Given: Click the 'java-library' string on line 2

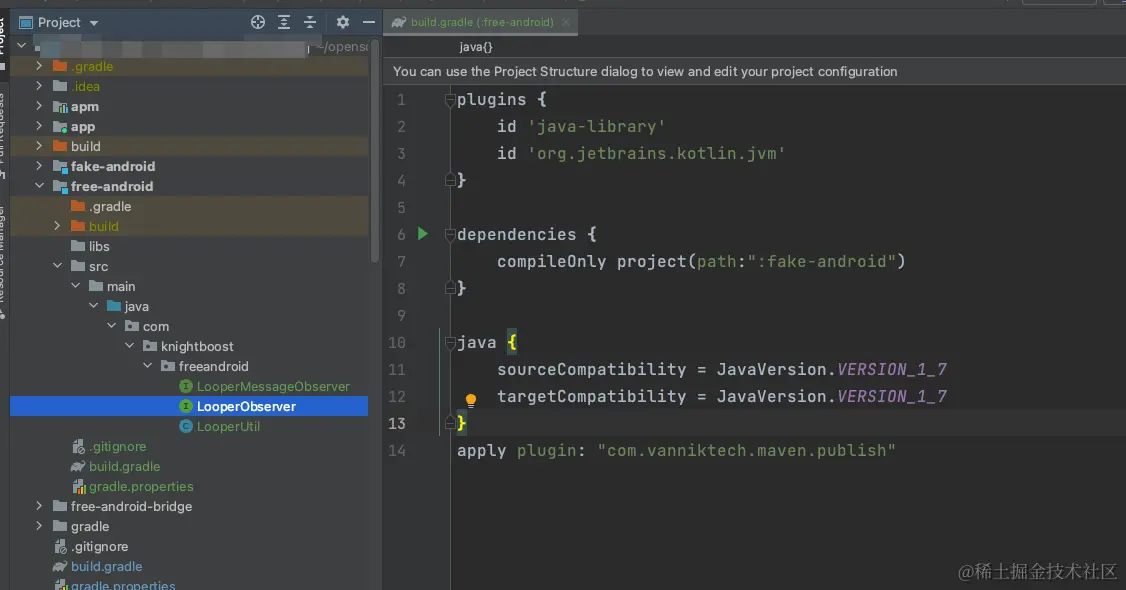Looking at the screenshot, I should pyautogui.click(x=596, y=126).
